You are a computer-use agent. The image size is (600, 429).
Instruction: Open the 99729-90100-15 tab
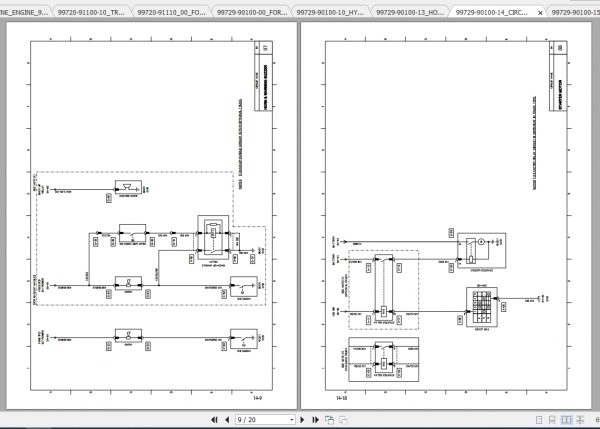575,12
